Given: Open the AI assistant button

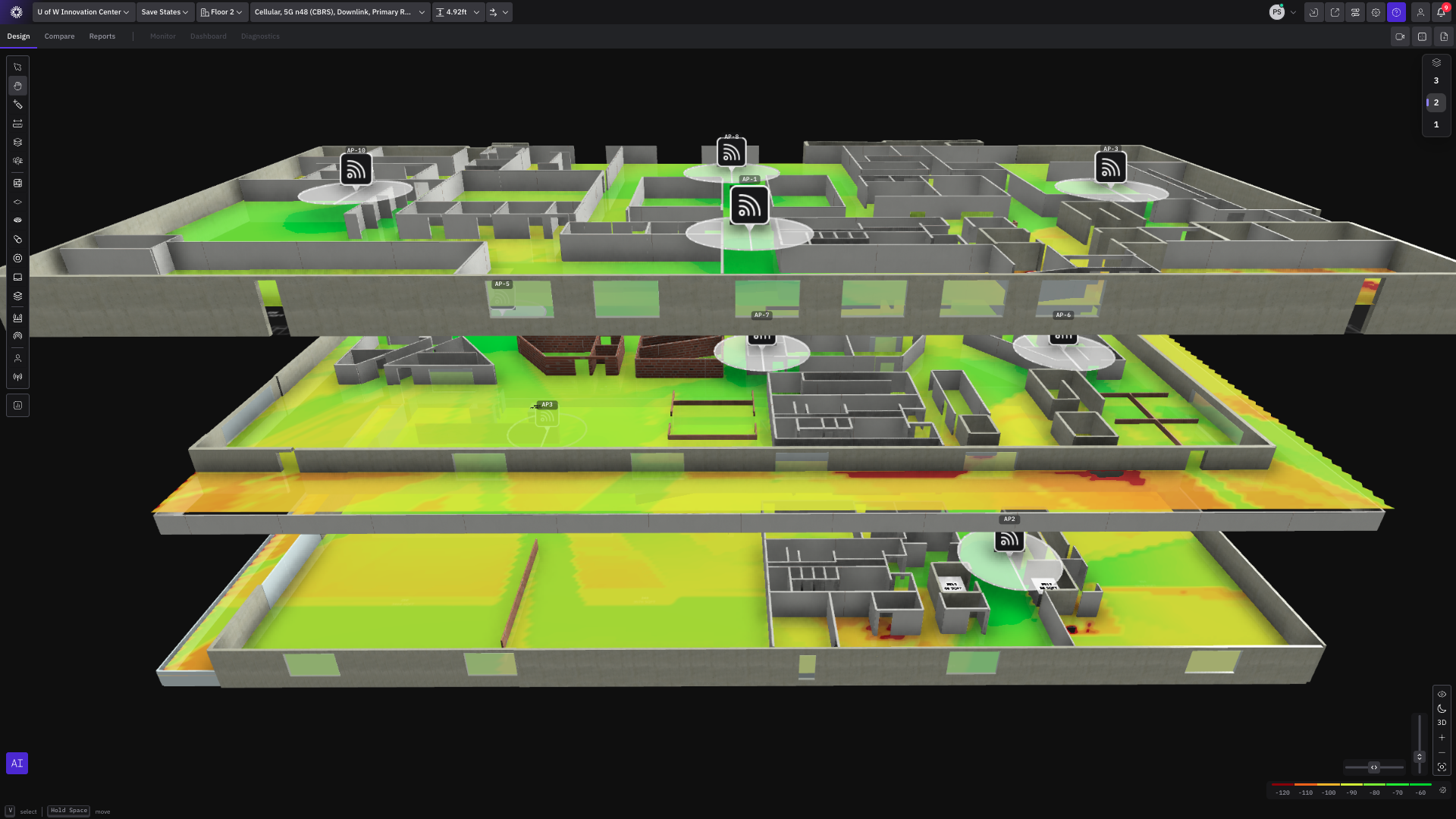Looking at the screenshot, I should 17,763.
